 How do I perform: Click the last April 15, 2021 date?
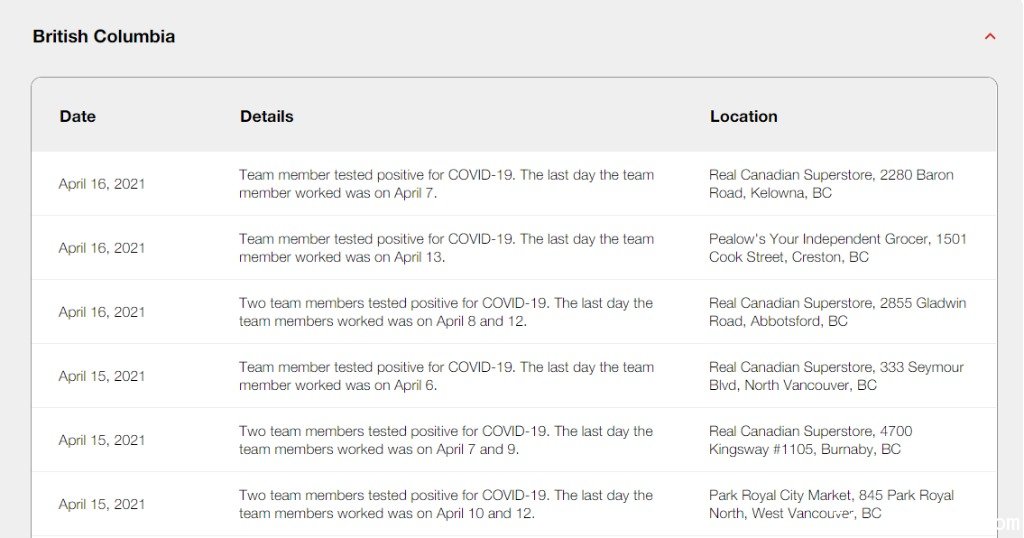click(x=102, y=504)
